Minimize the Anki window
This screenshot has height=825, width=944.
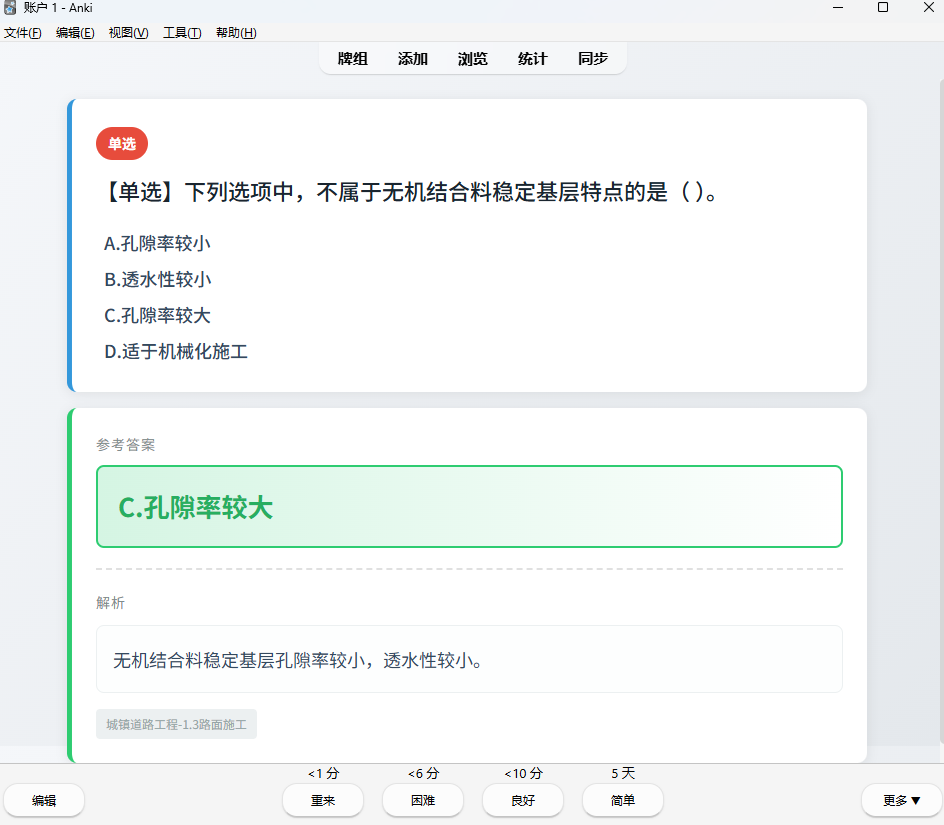click(837, 7)
